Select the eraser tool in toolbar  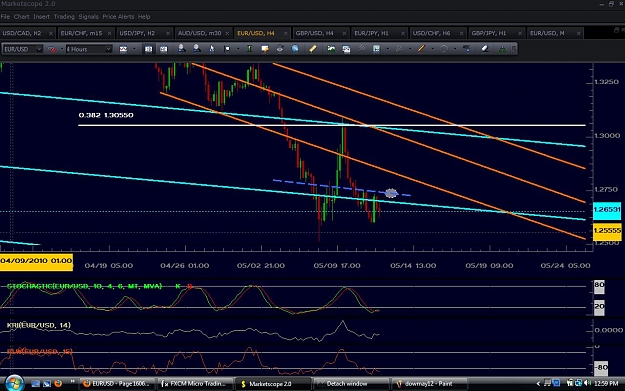tap(485, 49)
